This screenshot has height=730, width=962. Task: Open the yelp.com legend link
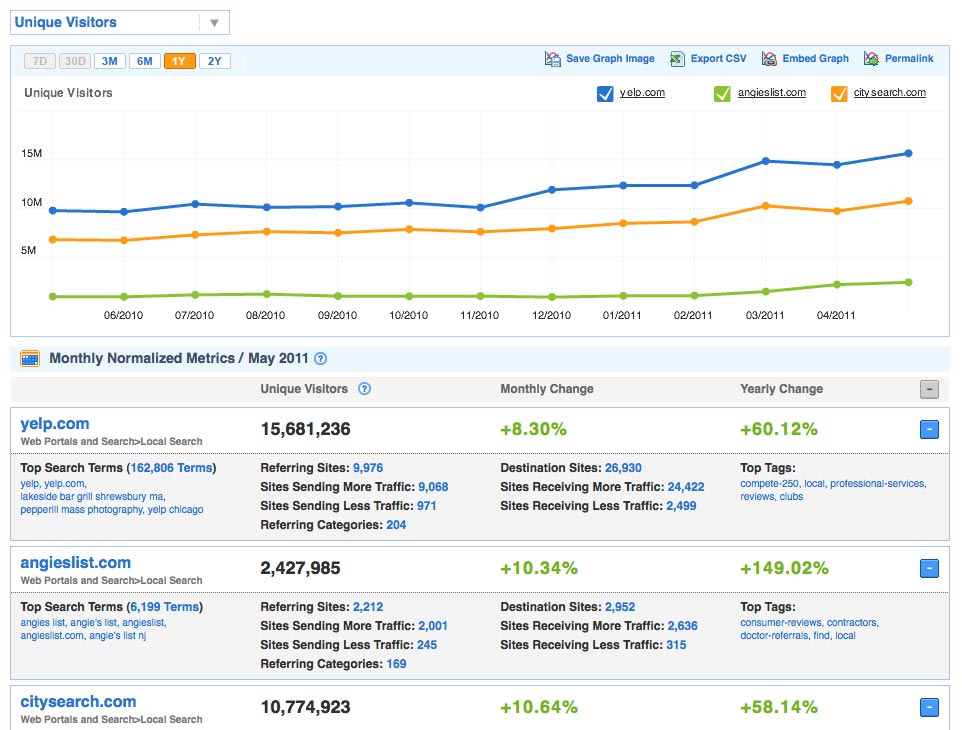(x=642, y=93)
